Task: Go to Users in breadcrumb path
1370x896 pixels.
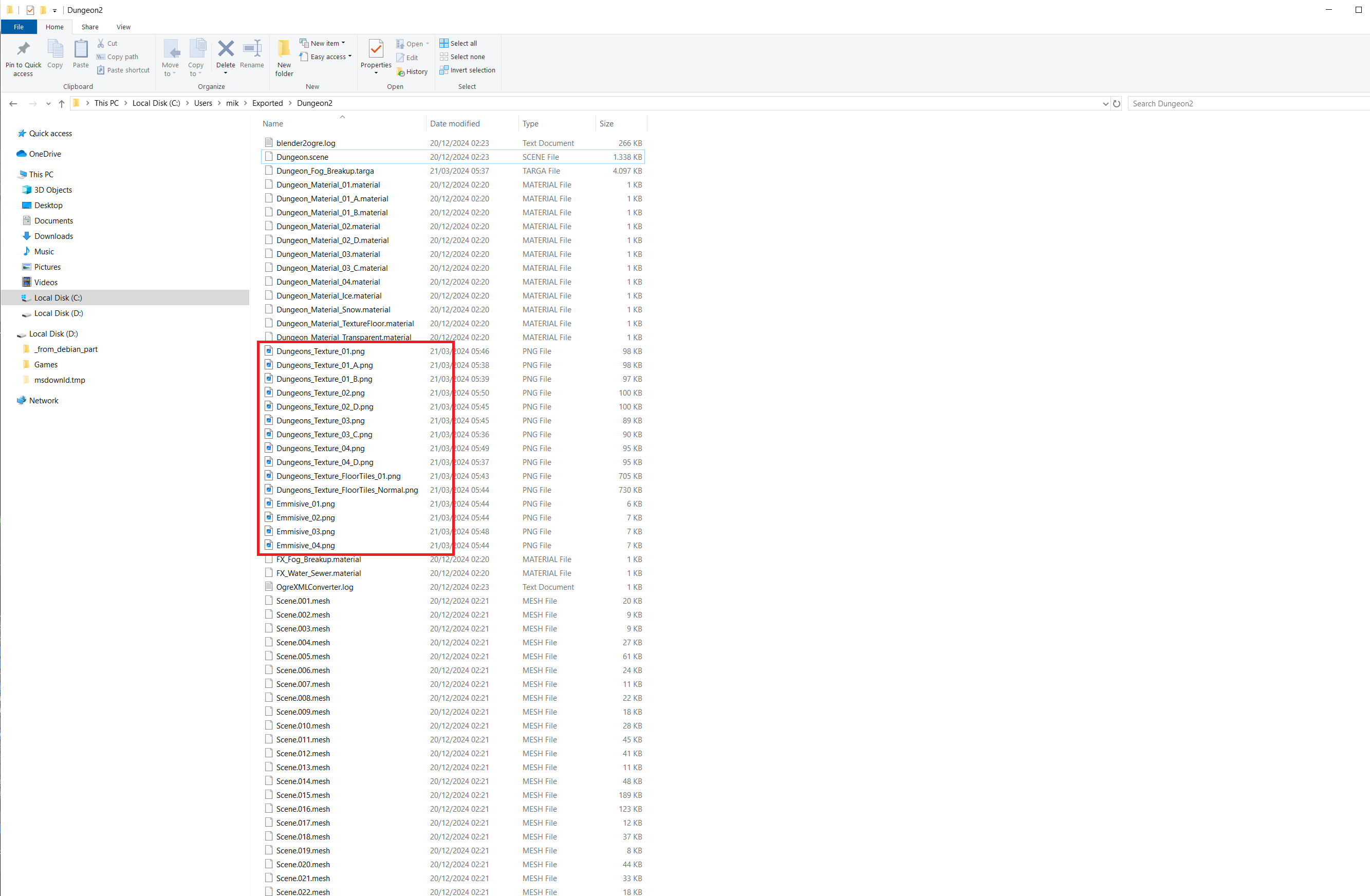Action: click(x=203, y=103)
